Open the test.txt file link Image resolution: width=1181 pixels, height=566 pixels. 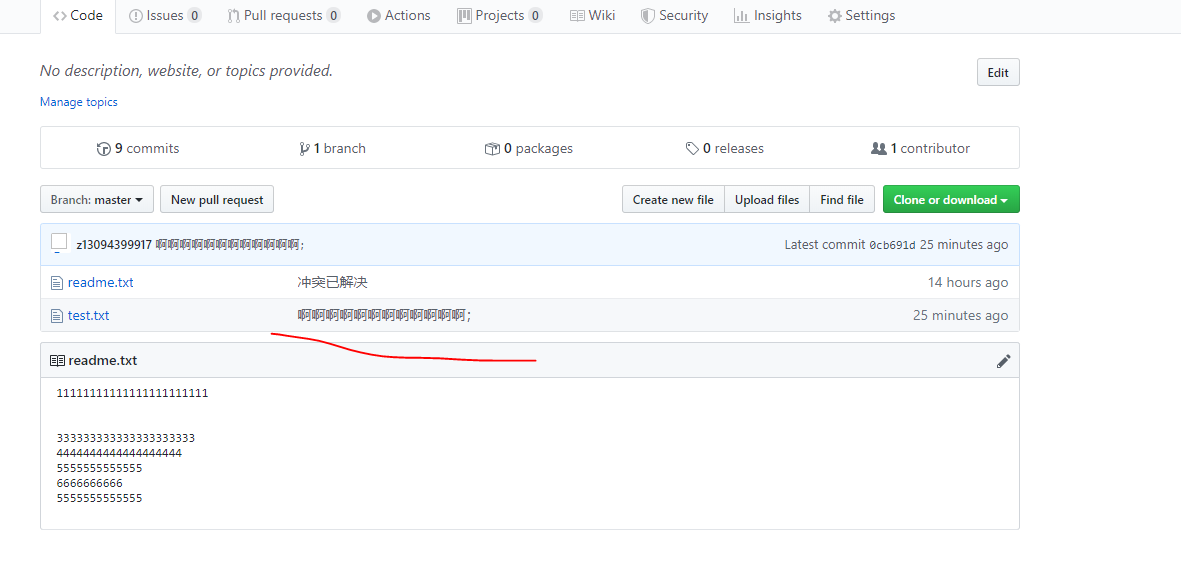(x=88, y=315)
